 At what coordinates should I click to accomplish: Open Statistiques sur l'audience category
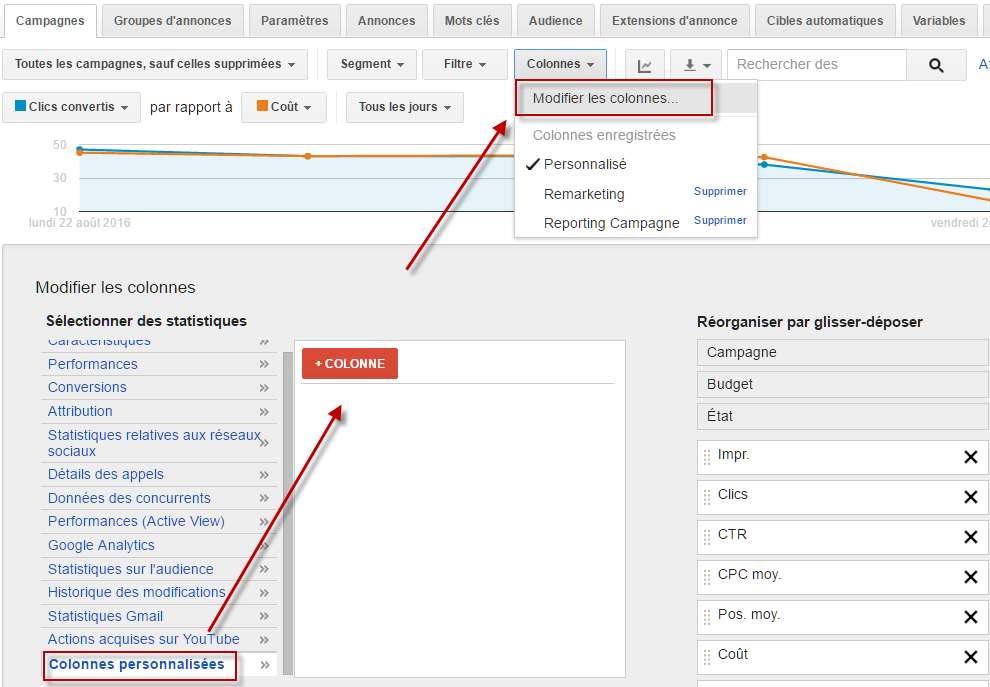point(131,570)
